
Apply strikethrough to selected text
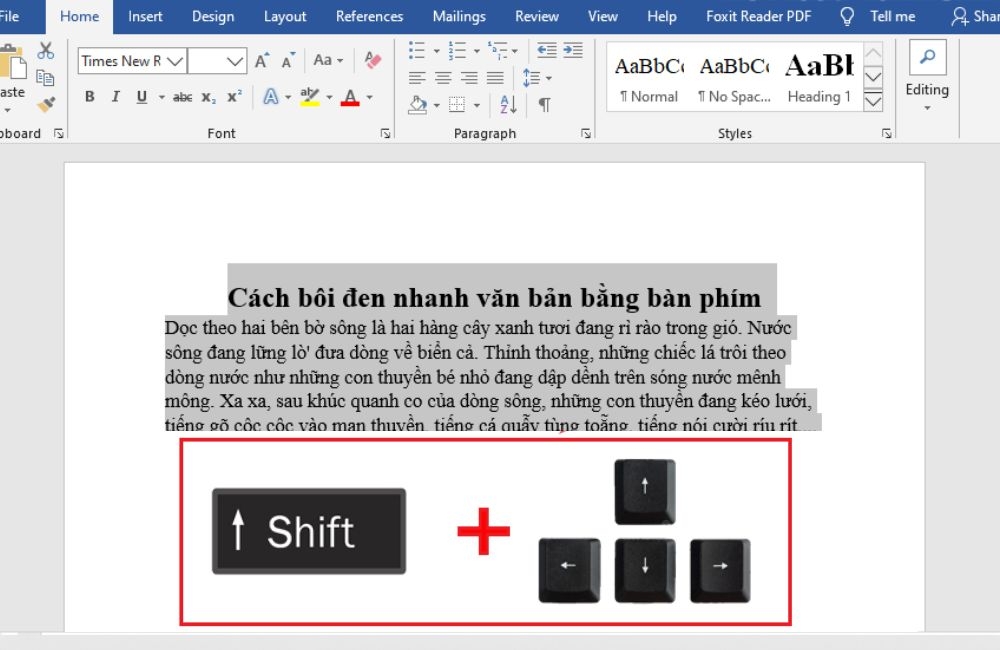(x=184, y=96)
